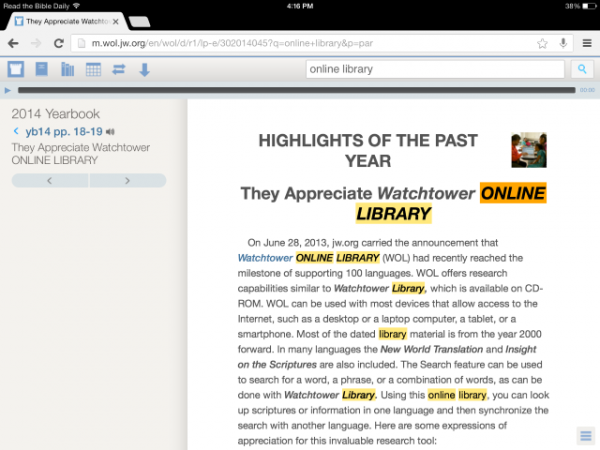Open the publications library icon
Image resolution: width=600 pixels, height=450 pixels.
click(68, 69)
